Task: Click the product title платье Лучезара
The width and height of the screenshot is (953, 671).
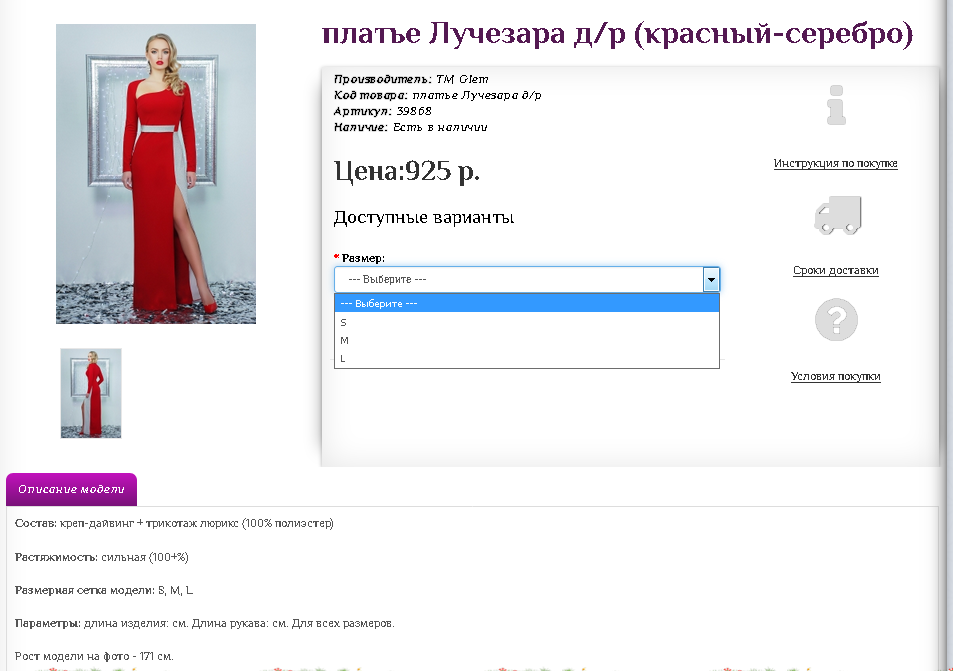Action: pos(617,33)
